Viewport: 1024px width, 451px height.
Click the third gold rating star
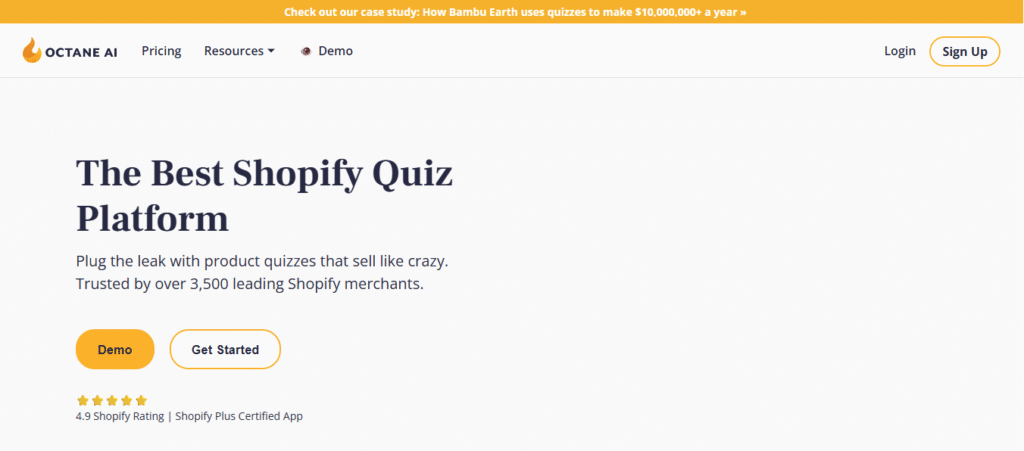point(112,401)
